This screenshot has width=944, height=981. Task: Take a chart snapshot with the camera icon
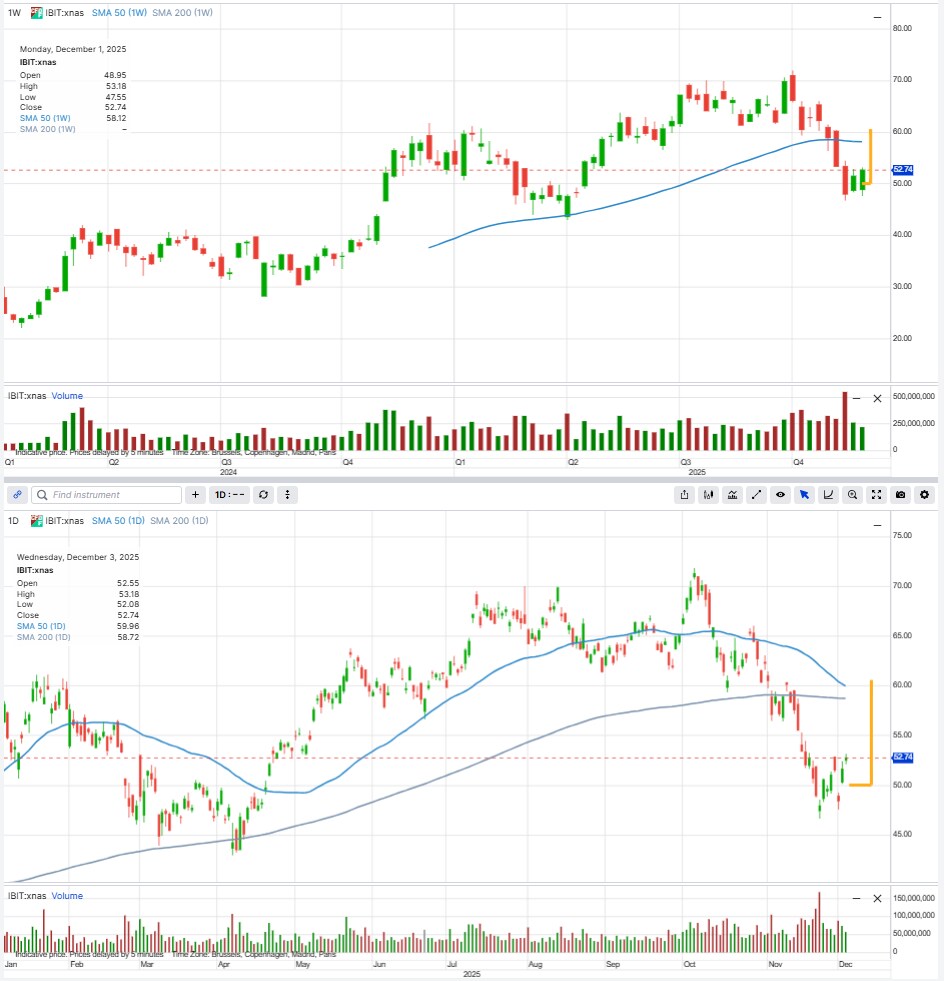pos(900,494)
